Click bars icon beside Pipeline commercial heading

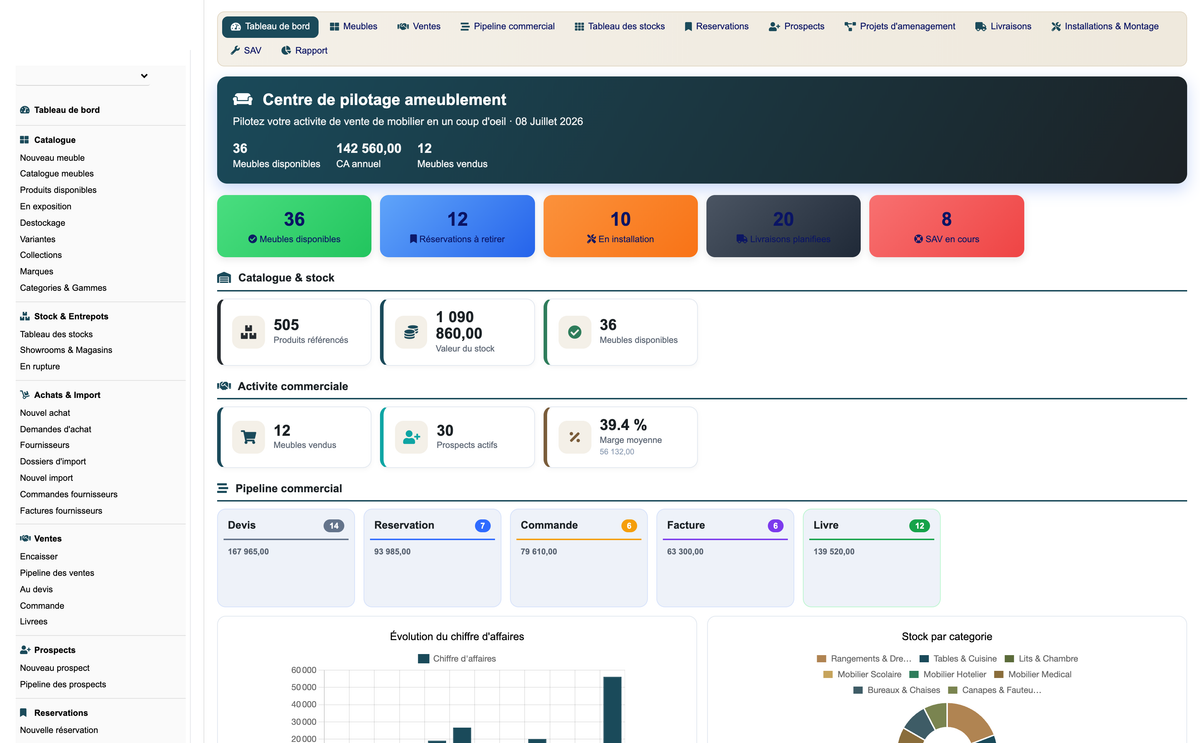223,489
